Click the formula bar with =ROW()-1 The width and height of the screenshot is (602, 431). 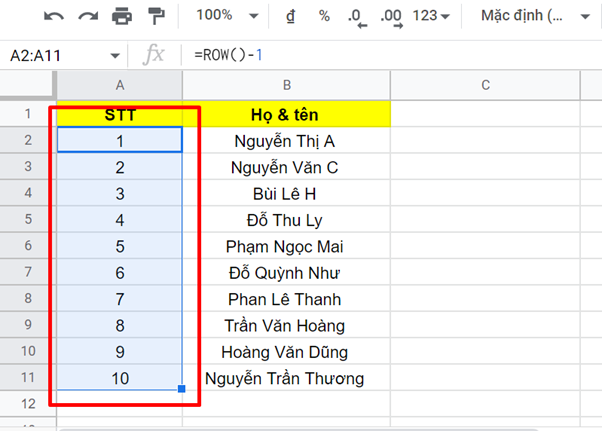tap(392, 55)
